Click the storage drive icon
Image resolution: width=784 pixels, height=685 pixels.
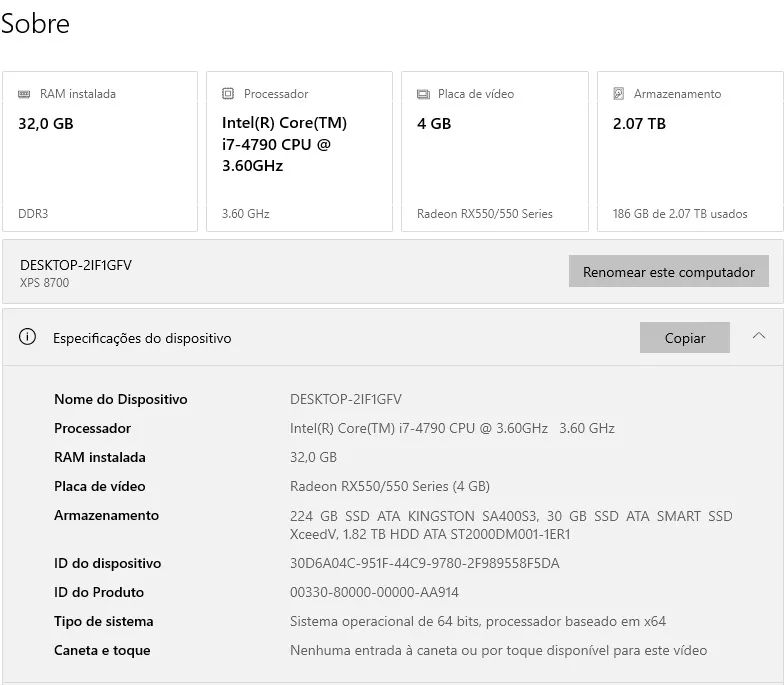click(x=618, y=94)
